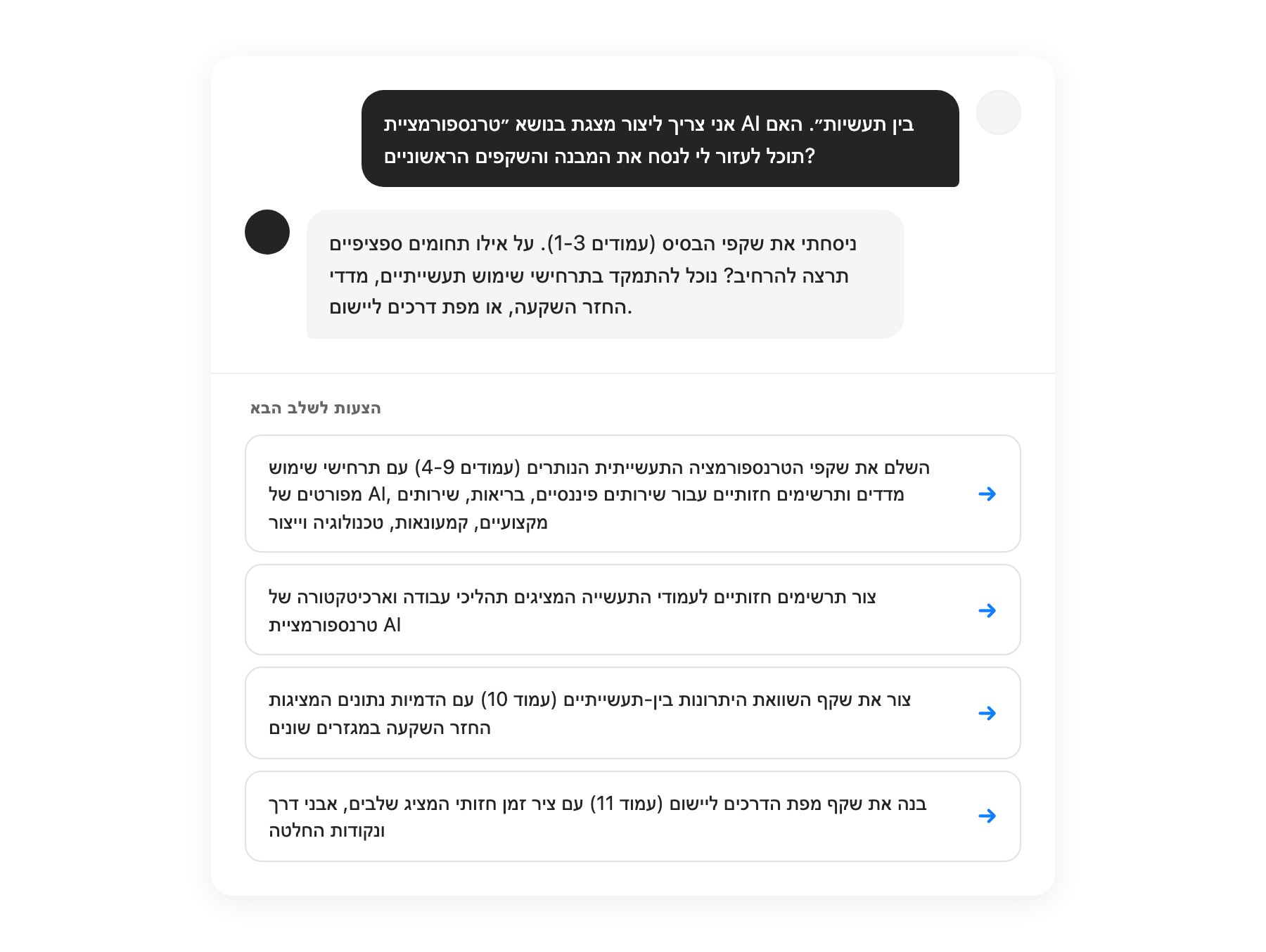Click ונקודות החלטה text in the last suggestion
The image size is (1266, 952).
327,831
